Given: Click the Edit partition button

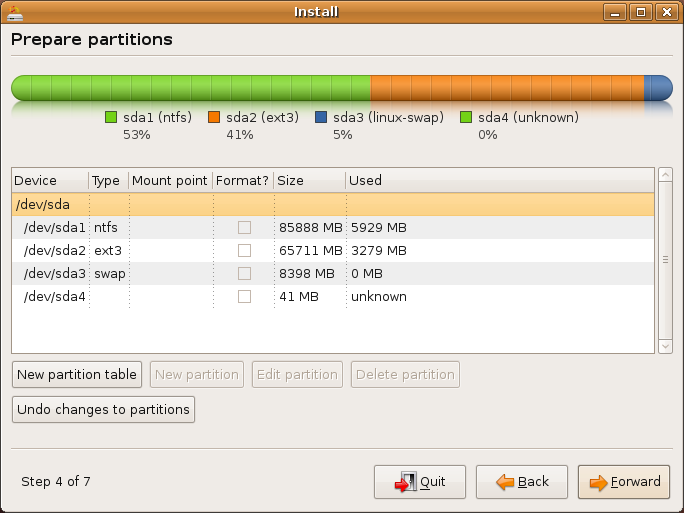Looking at the screenshot, I should pyautogui.click(x=297, y=374).
